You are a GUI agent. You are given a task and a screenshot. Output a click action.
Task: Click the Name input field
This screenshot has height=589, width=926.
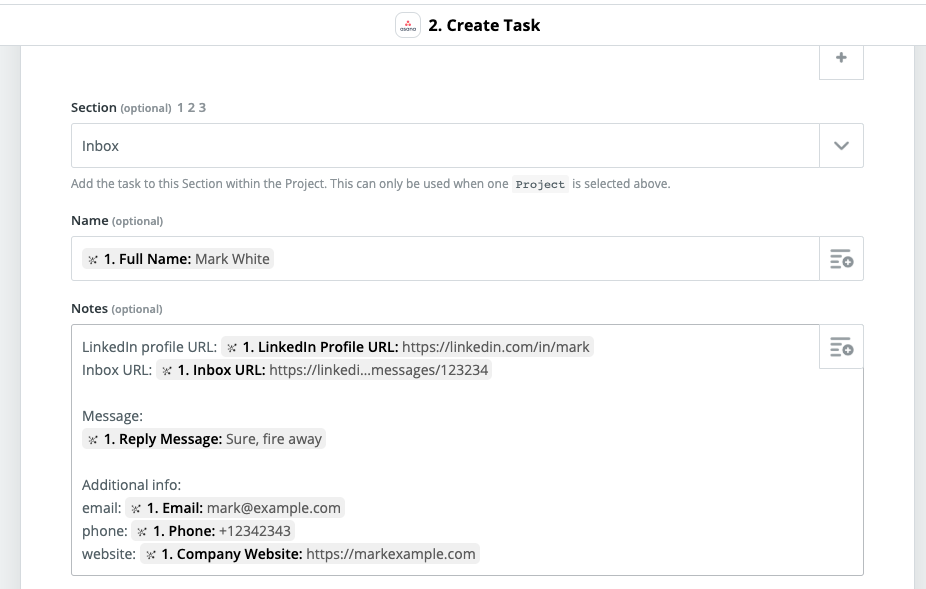pyautogui.click(x=445, y=259)
